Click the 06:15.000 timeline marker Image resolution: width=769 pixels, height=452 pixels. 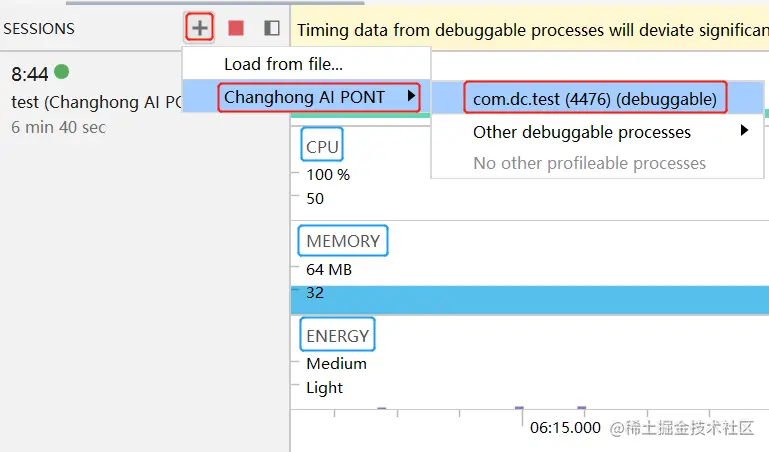coord(565,428)
